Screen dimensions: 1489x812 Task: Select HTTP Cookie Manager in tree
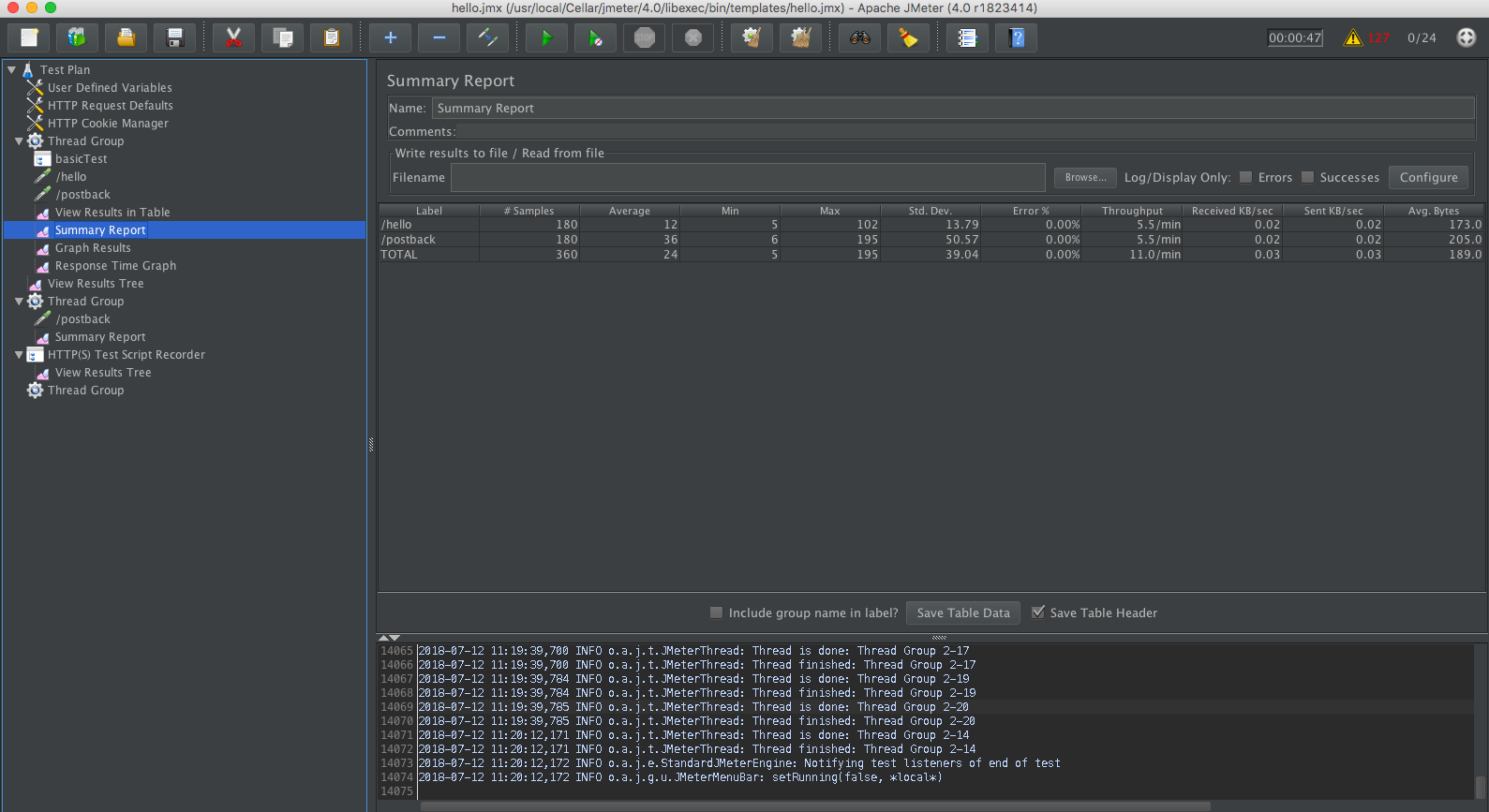[108, 123]
